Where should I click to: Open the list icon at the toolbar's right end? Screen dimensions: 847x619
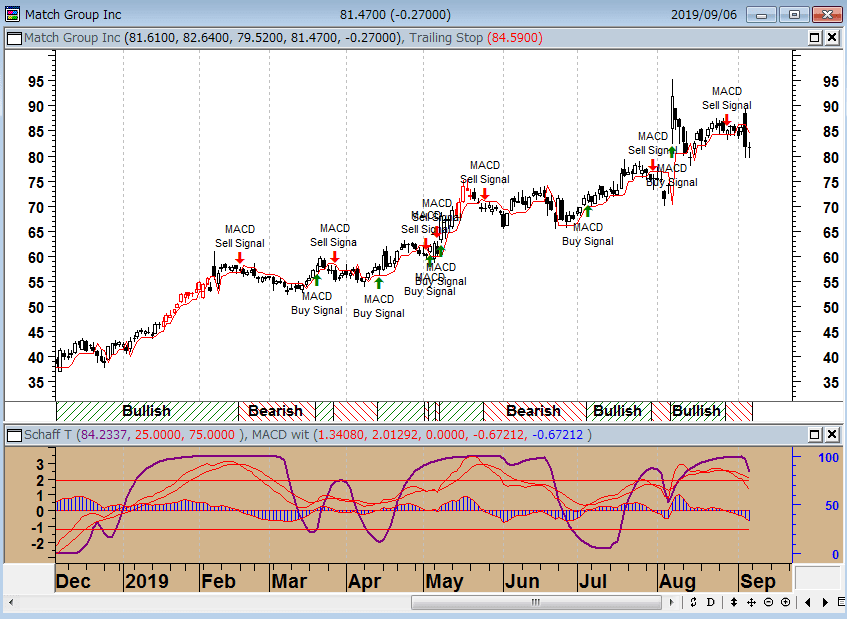[841, 602]
